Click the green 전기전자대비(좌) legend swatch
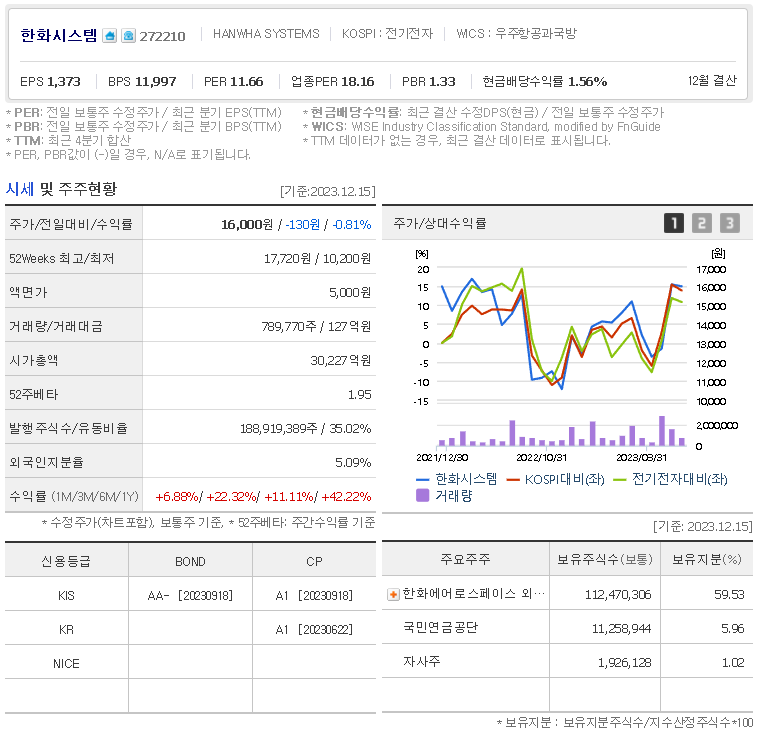 click(x=620, y=480)
